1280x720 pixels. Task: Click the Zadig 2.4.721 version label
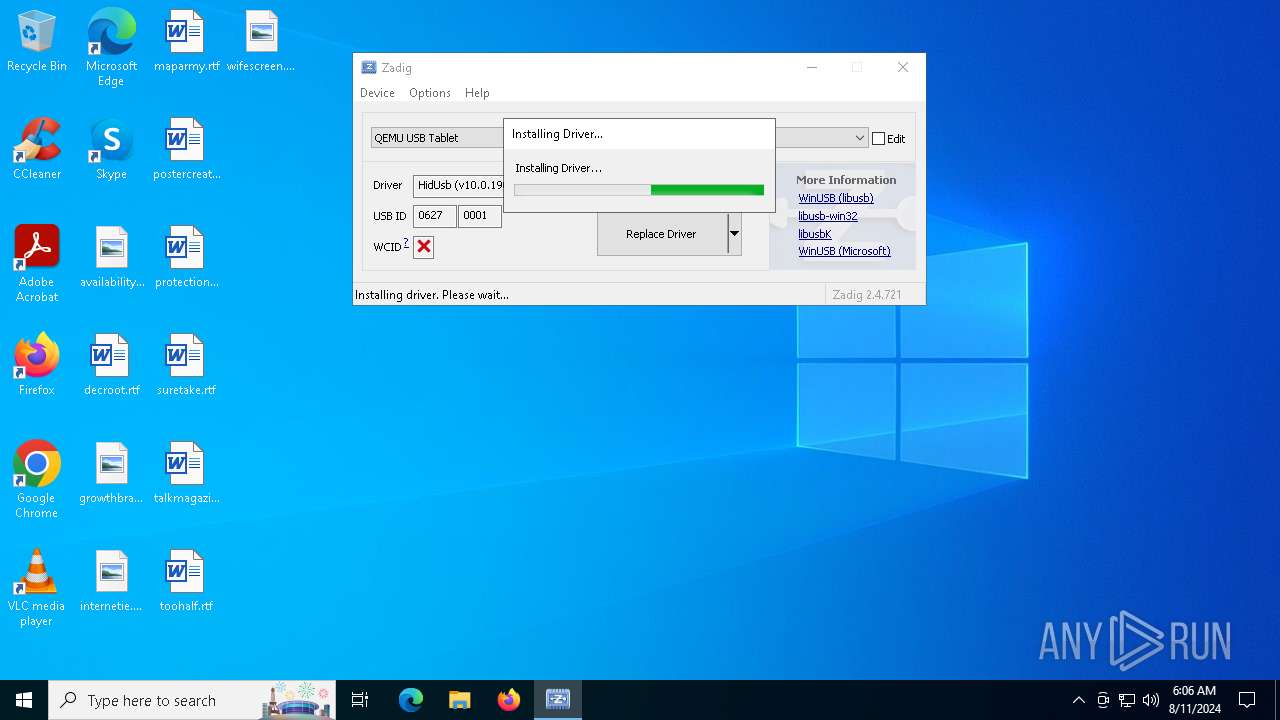[x=867, y=295]
